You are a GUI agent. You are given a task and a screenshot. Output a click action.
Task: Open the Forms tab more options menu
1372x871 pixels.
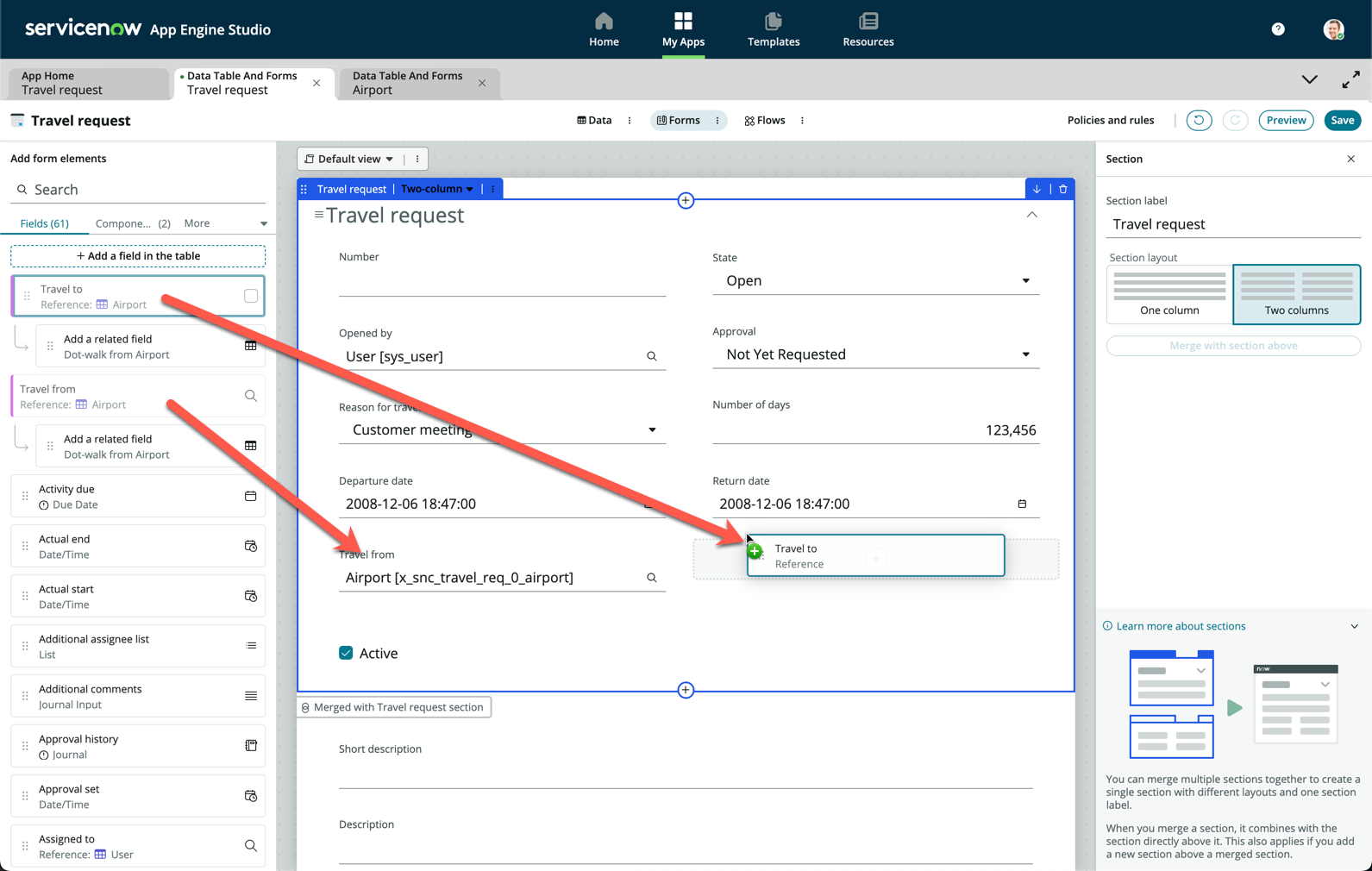click(717, 121)
